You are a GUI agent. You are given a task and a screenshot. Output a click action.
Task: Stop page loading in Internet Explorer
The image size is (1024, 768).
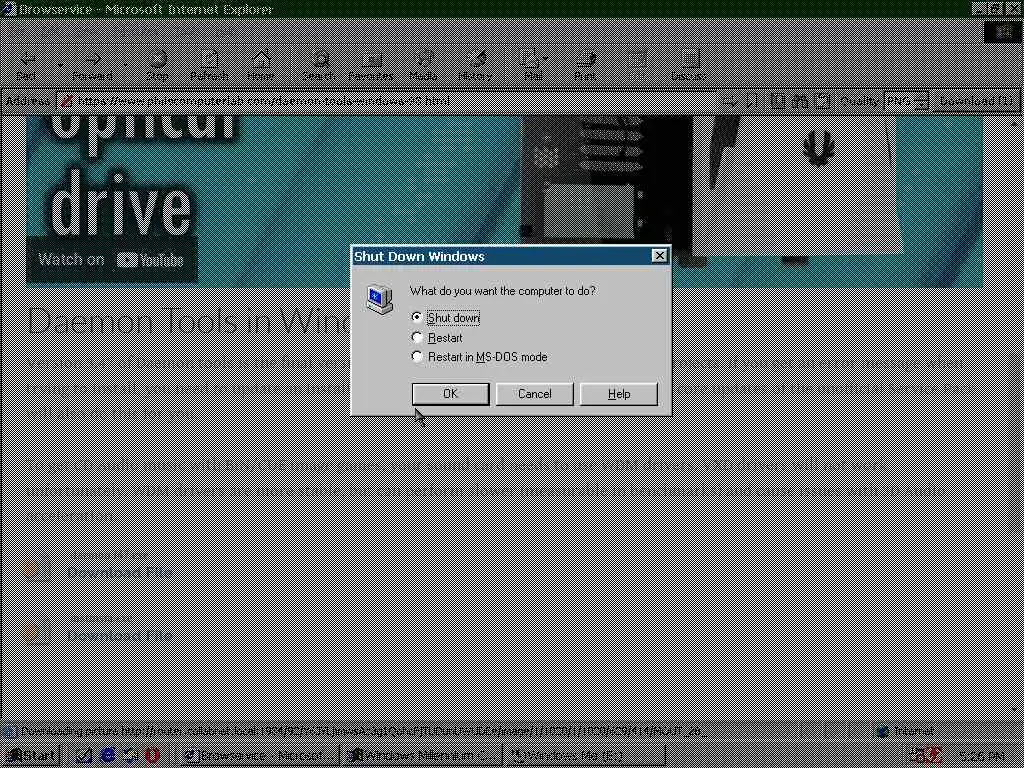coord(157,65)
